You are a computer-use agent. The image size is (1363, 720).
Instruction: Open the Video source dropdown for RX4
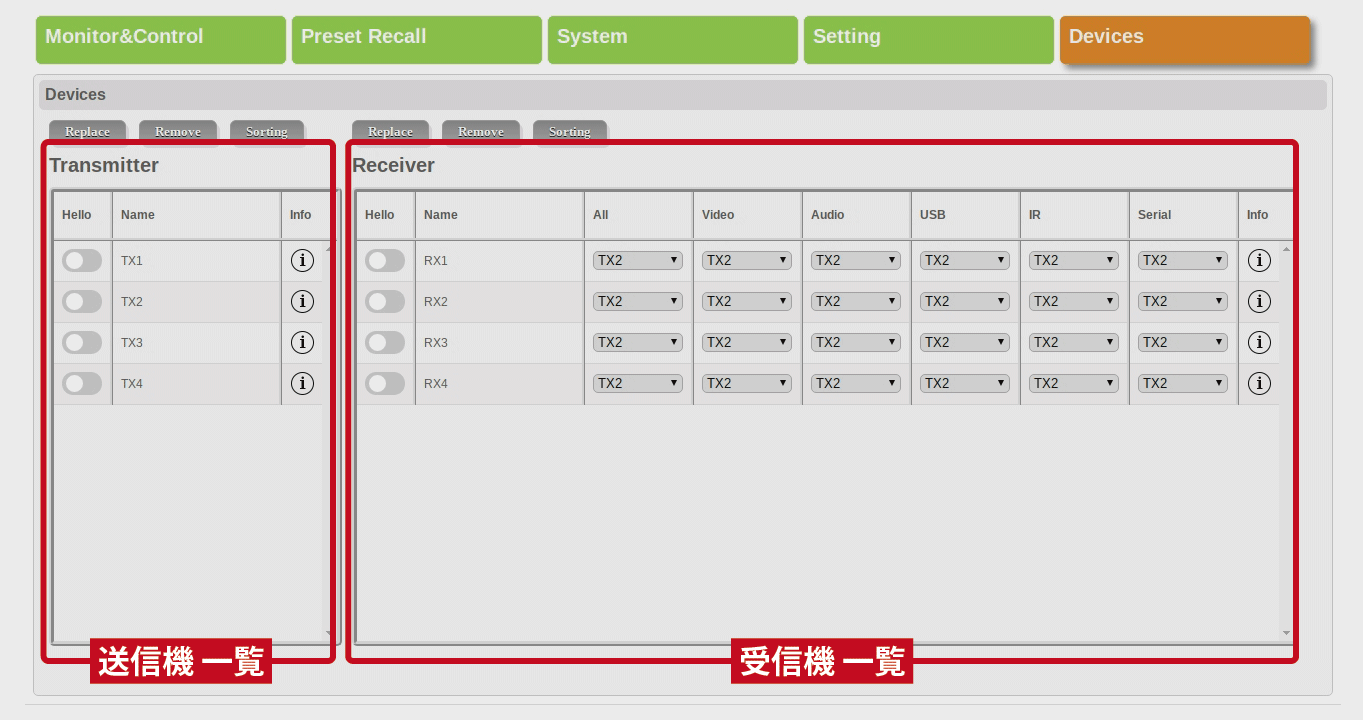click(747, 383)
